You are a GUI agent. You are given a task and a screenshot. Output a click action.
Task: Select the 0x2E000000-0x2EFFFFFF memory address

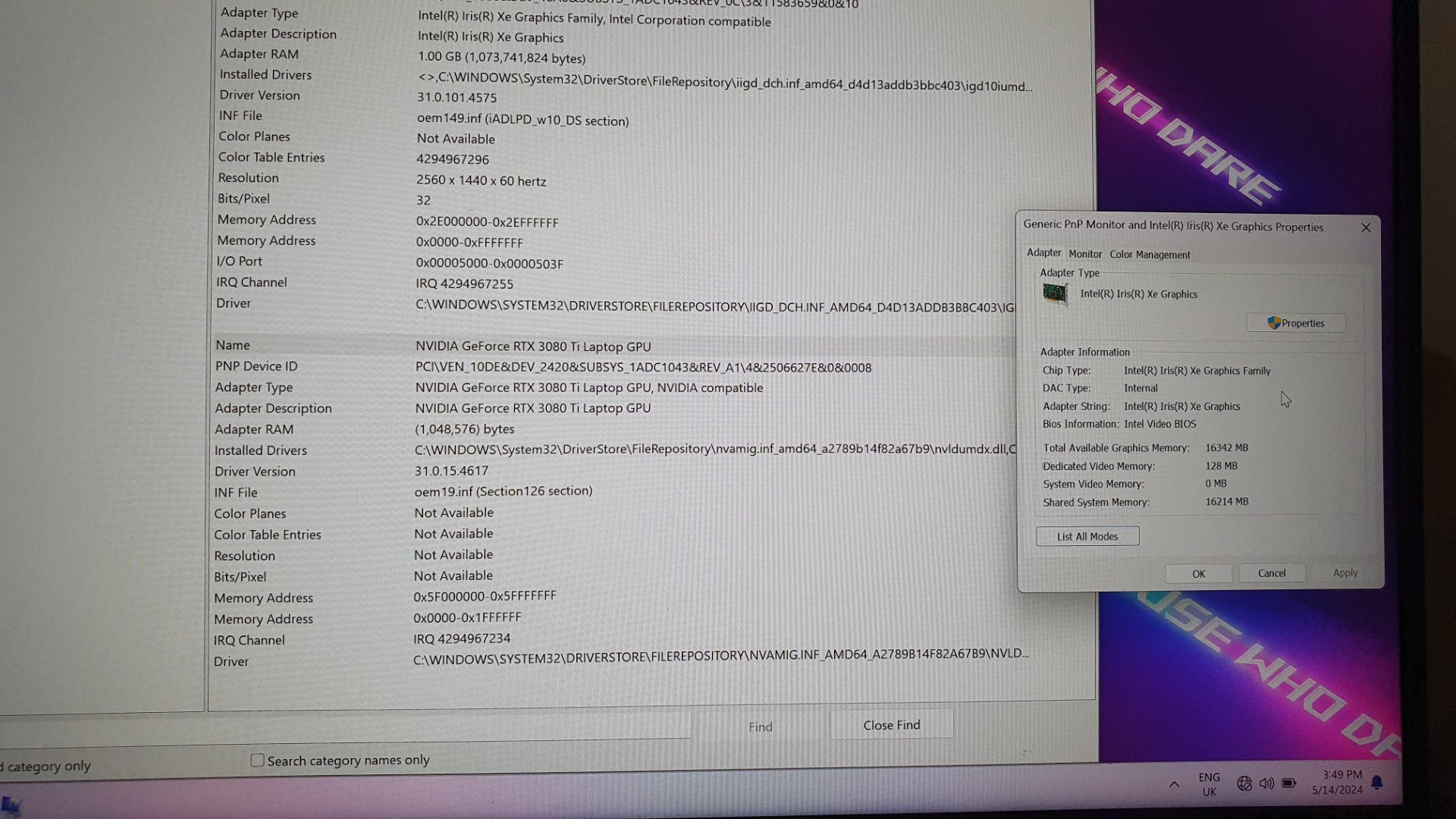pos(487,222)
